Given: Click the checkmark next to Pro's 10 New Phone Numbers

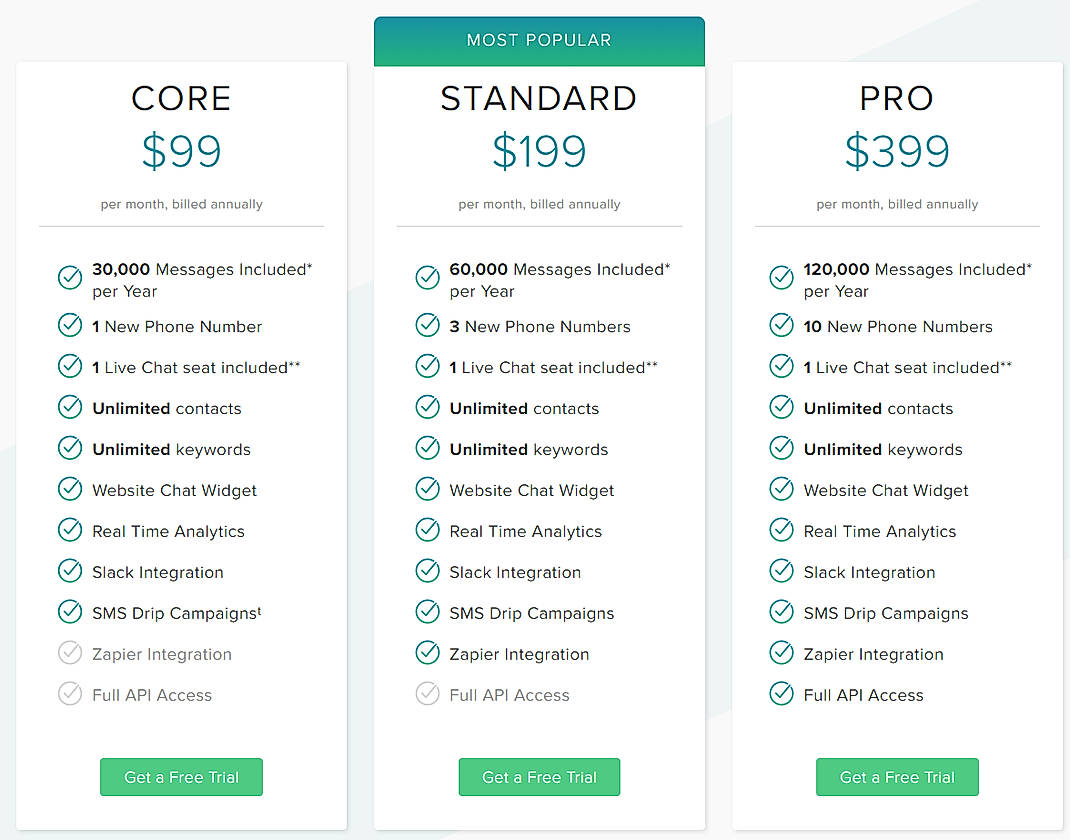Looking at the screenshot, I should (781, 326).
